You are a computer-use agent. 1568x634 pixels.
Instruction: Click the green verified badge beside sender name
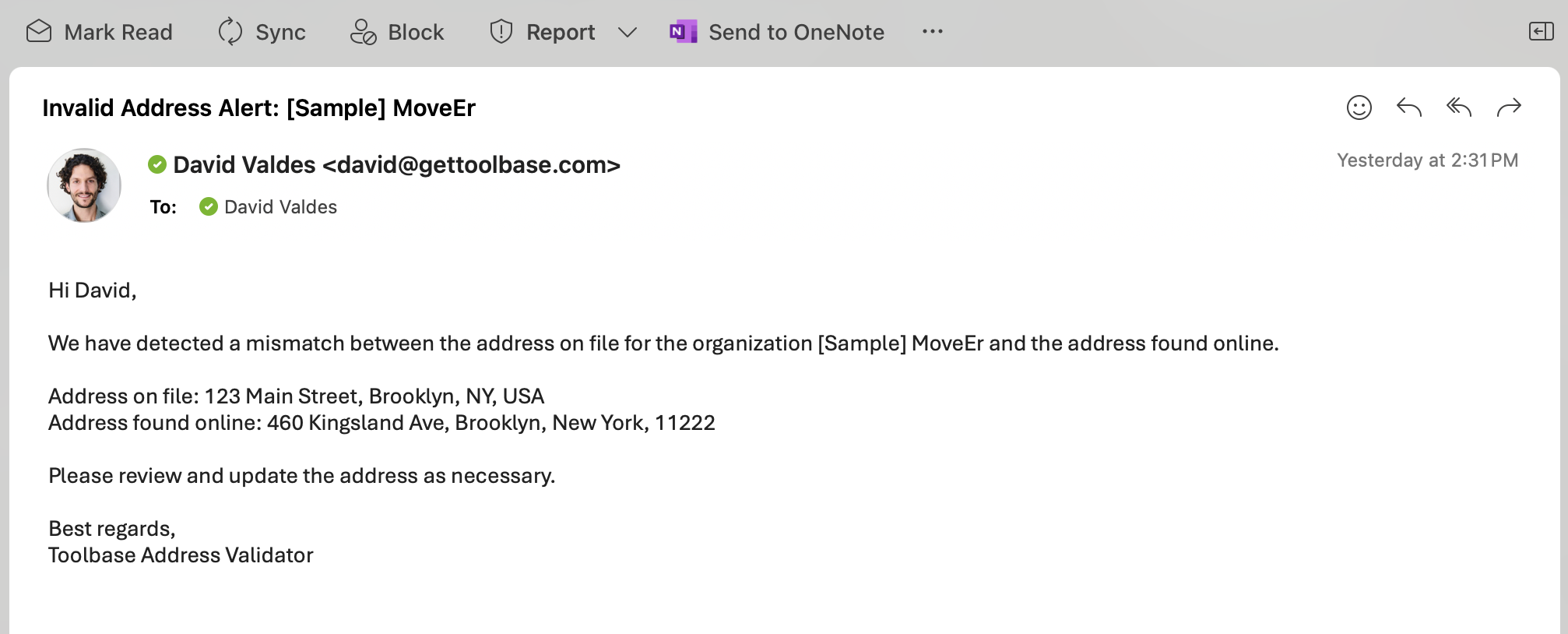click(157, 164)
